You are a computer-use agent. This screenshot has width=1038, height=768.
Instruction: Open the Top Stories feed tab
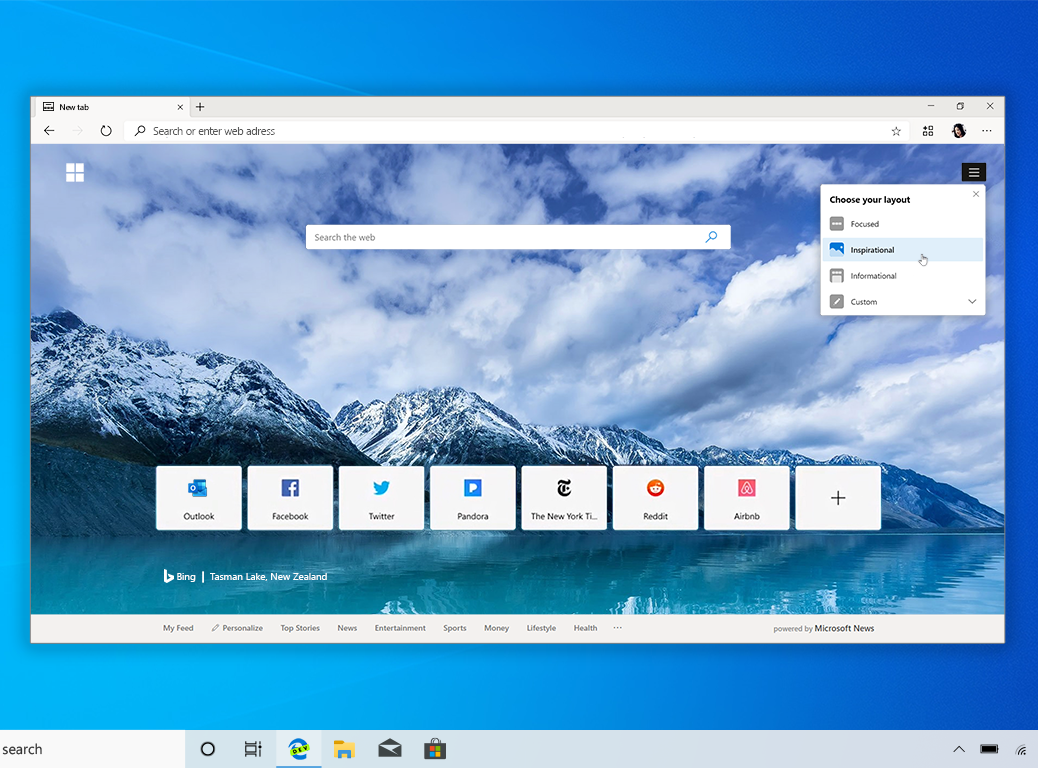pos(300,628)
